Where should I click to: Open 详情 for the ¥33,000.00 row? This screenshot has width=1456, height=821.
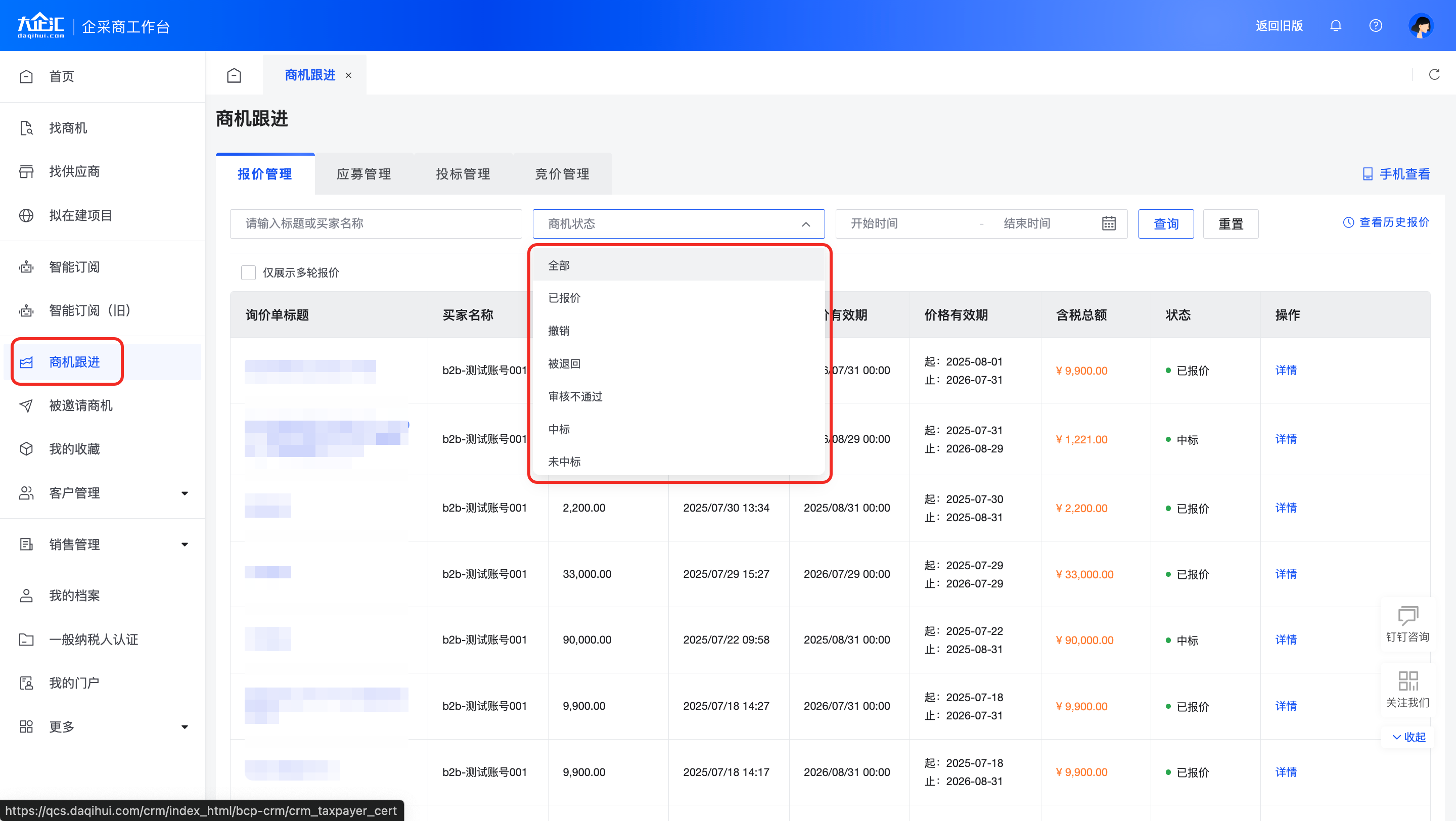(1286, 574)
